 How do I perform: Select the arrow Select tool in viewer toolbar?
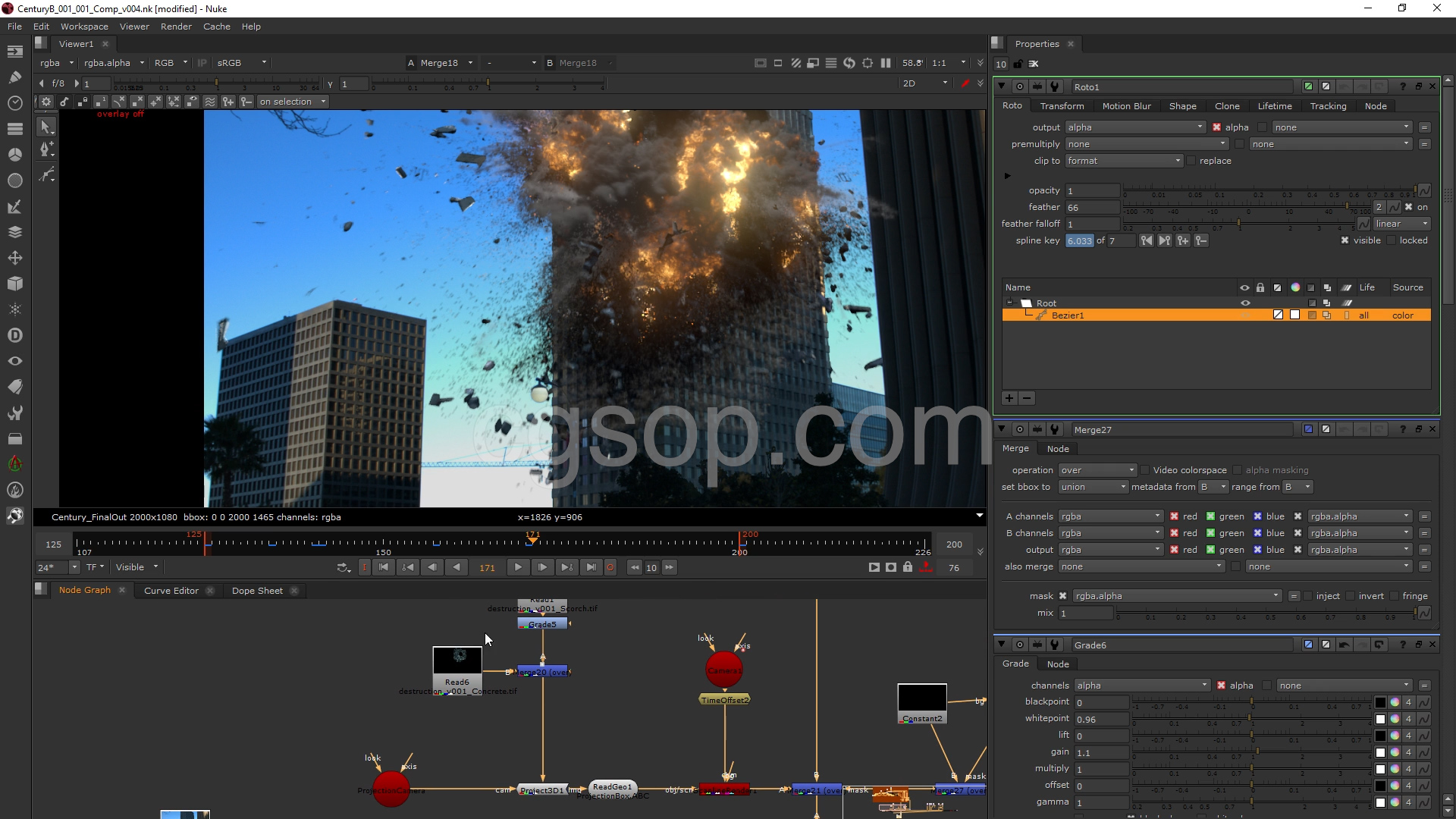coord(45,127)
